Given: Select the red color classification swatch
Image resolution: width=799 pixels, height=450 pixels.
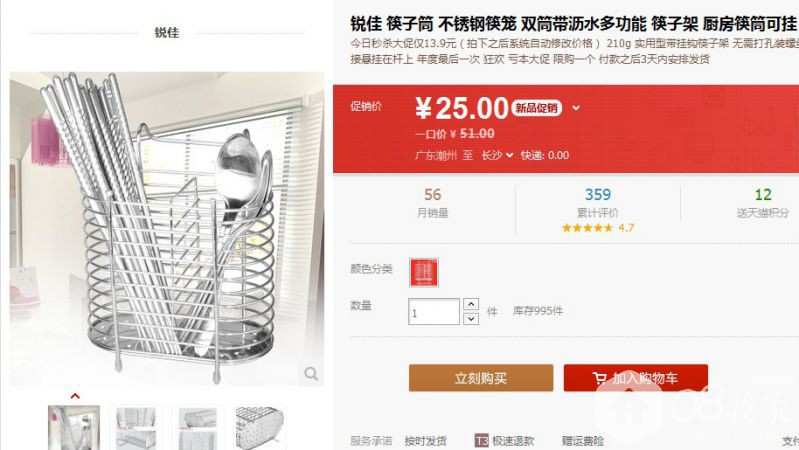Looking at the screenshot, I should (x=423, y=273).
